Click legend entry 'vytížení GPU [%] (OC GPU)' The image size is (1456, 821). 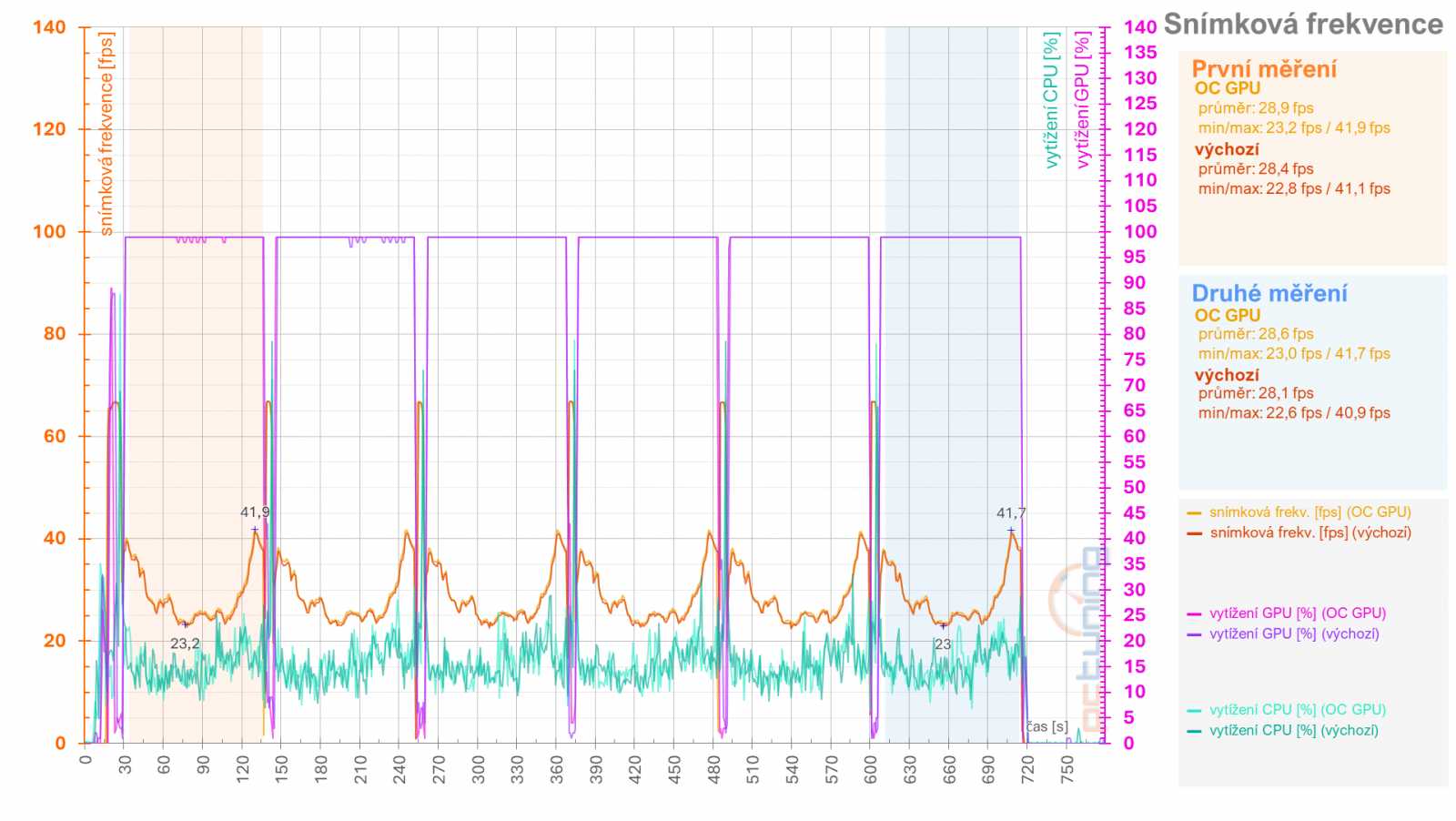pyautogui.click(x=1298, y=613)
